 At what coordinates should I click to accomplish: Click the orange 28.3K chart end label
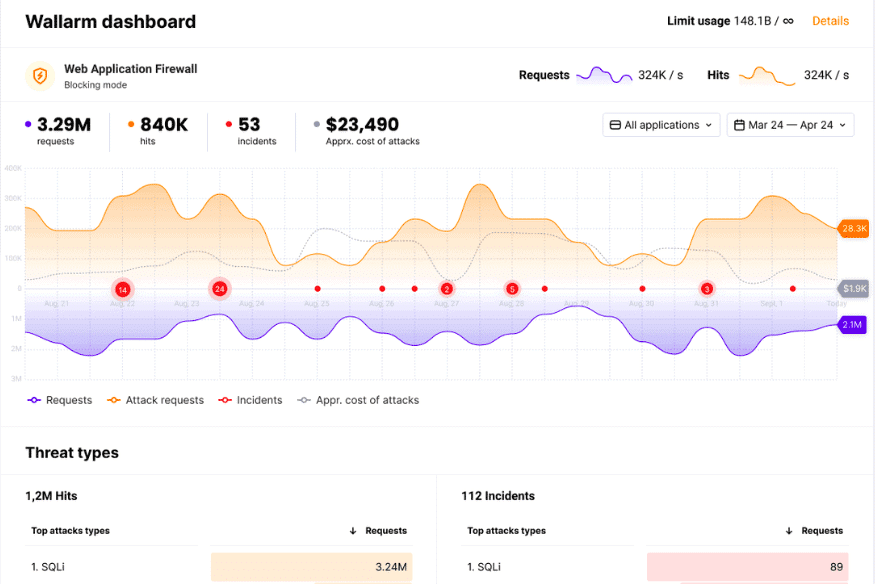(x=853, y=228)
